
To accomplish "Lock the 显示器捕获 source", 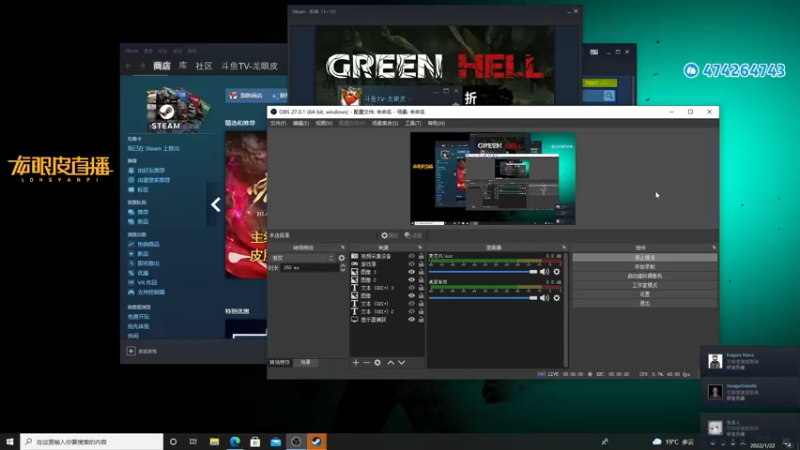I will click(x=421, y=319).
